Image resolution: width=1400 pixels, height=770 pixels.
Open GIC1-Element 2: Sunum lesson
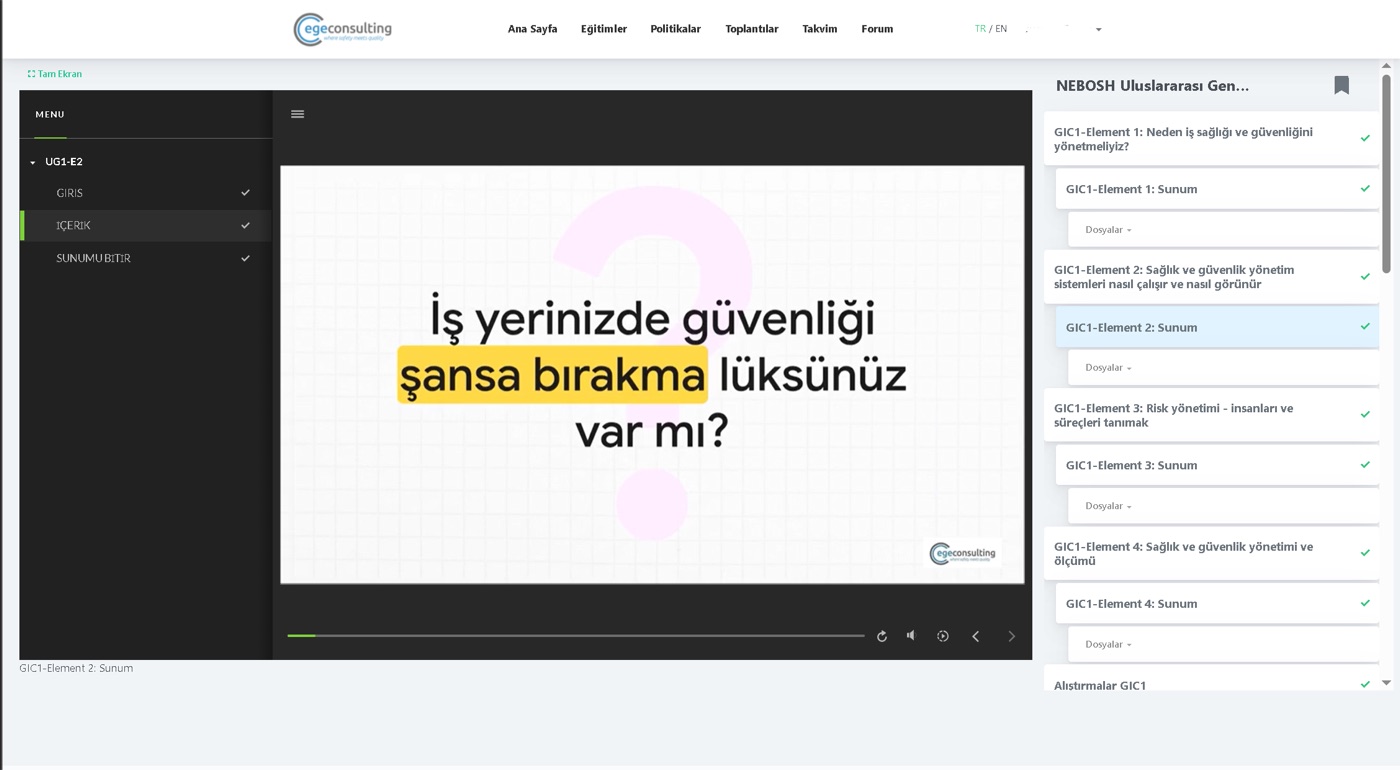pyautogui.click(x=1217, y=327)
